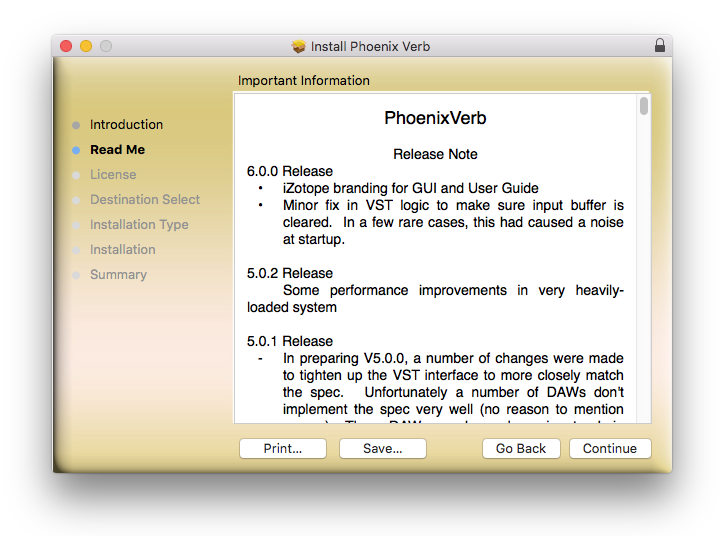Image resolution: width=727 pixels, height=536 pixels.
Task: Click the PhoenixVerb heading in notes
Action: click(435, 118)
